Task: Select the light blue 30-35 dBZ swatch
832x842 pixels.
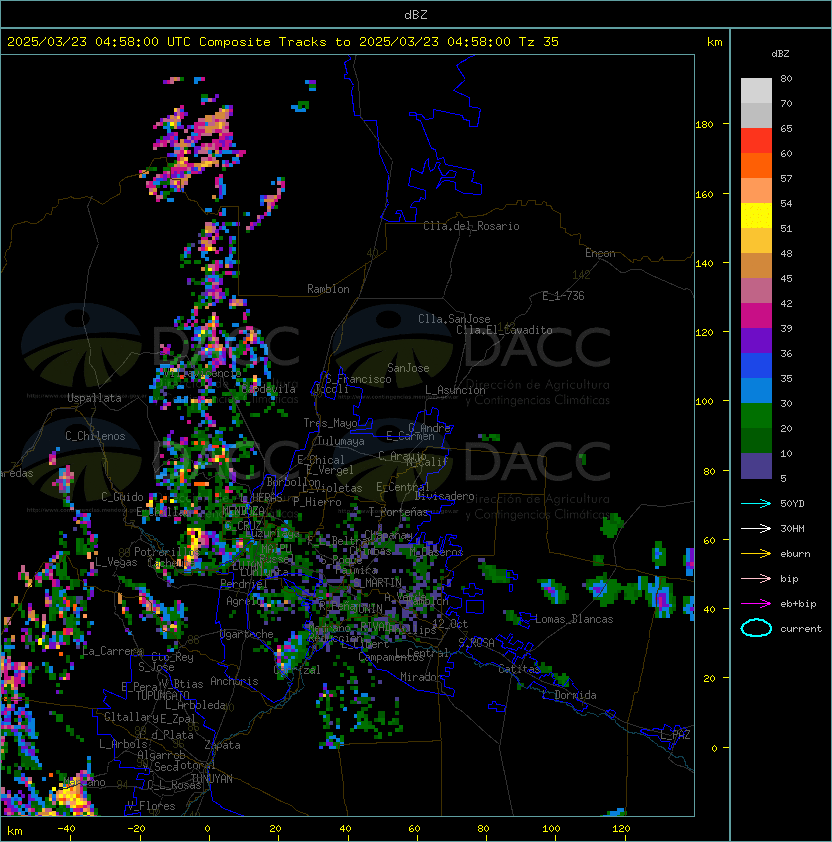Action: click(x=756, y=391)
